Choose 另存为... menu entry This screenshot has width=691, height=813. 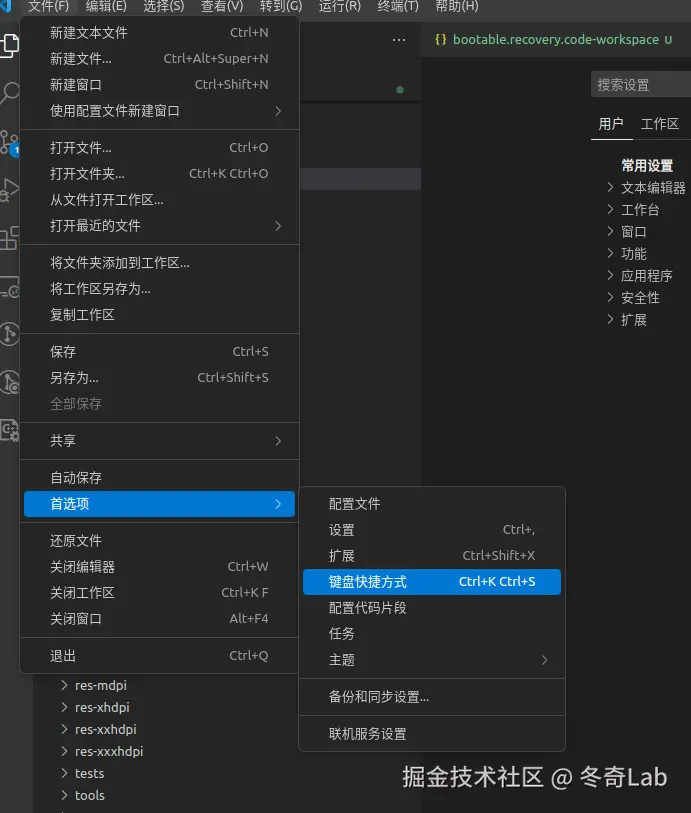click(159, 377)
